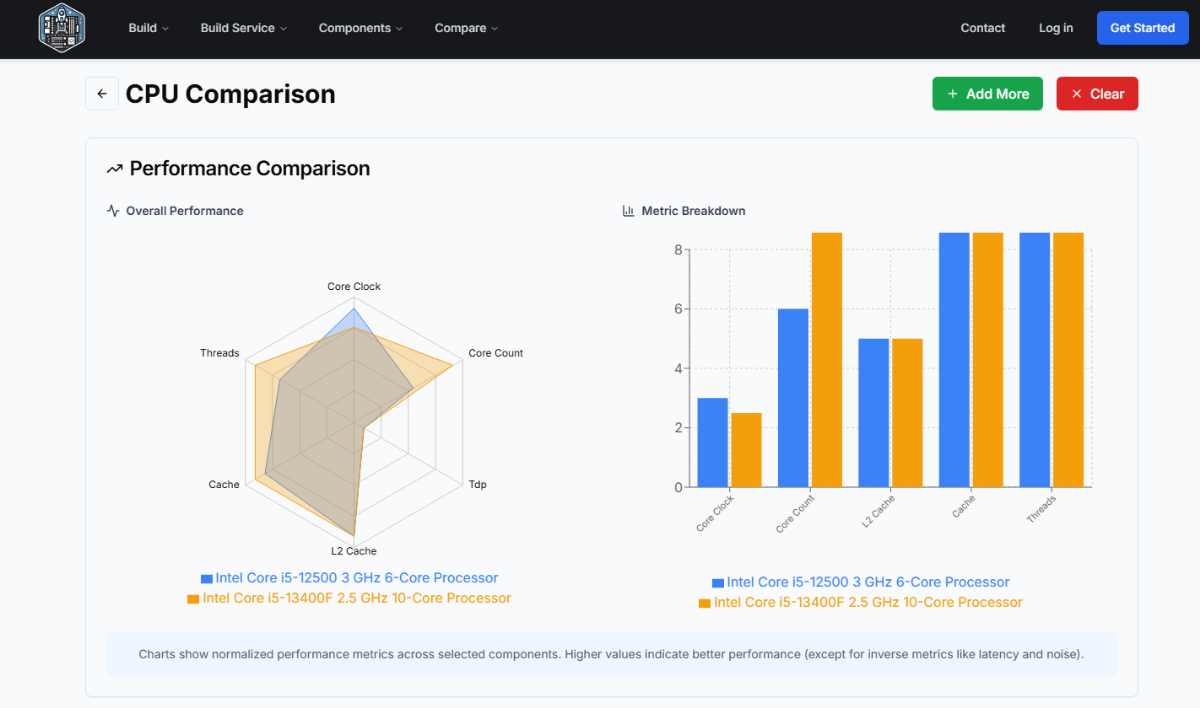Expand the Components dropdown menu
The image size is (1200, 708).
[x=360, y=28]
